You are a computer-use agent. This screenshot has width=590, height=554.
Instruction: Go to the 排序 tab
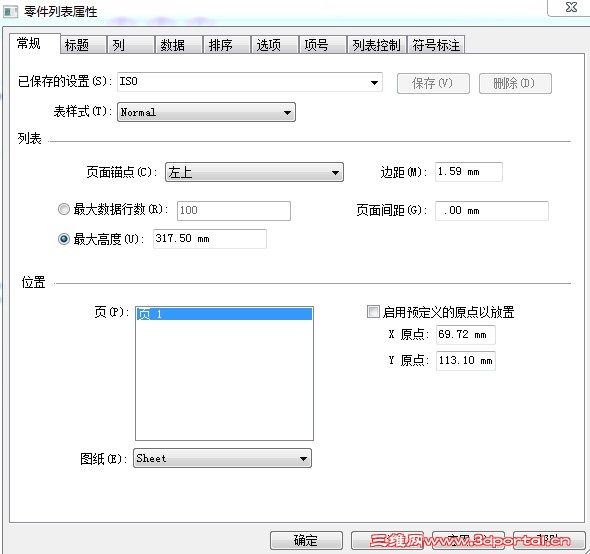tap(227, 45)
